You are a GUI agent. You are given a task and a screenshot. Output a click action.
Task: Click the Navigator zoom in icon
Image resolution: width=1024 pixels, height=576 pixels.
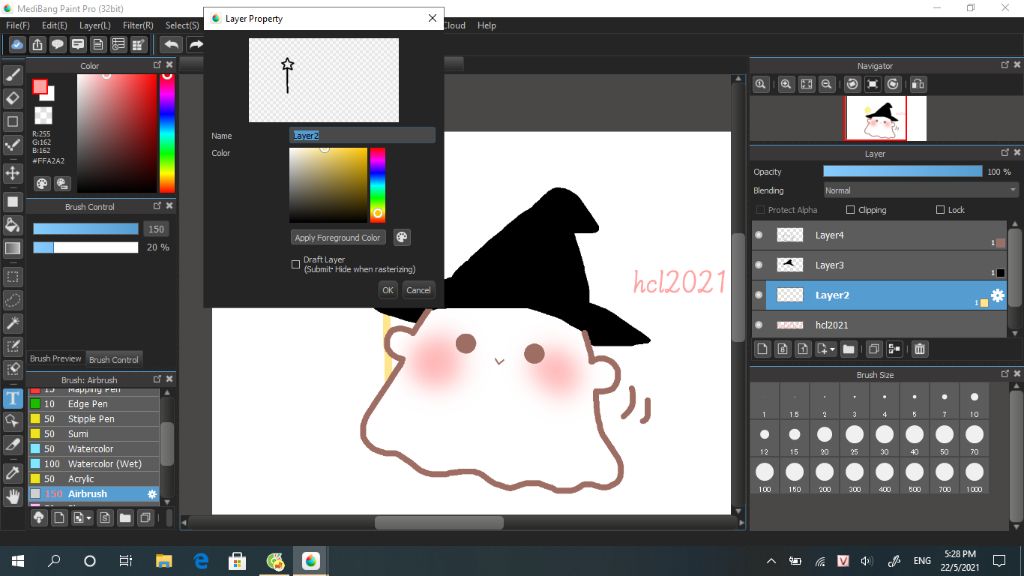pos(786,84)
